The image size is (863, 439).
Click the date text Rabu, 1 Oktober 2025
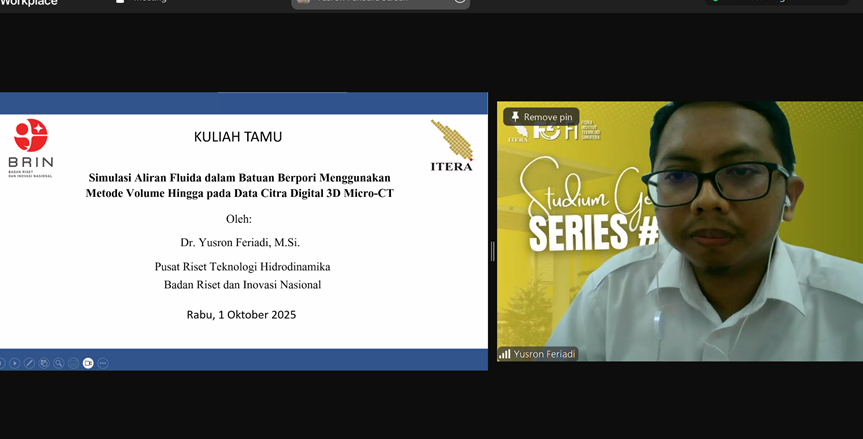[241, 314]
